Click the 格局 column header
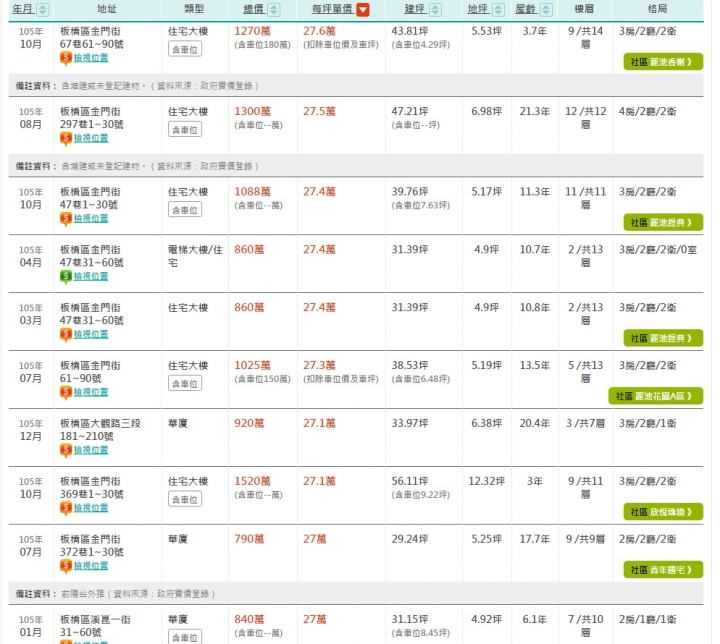Viewport: 720px width, 644px height. (657, 9)
